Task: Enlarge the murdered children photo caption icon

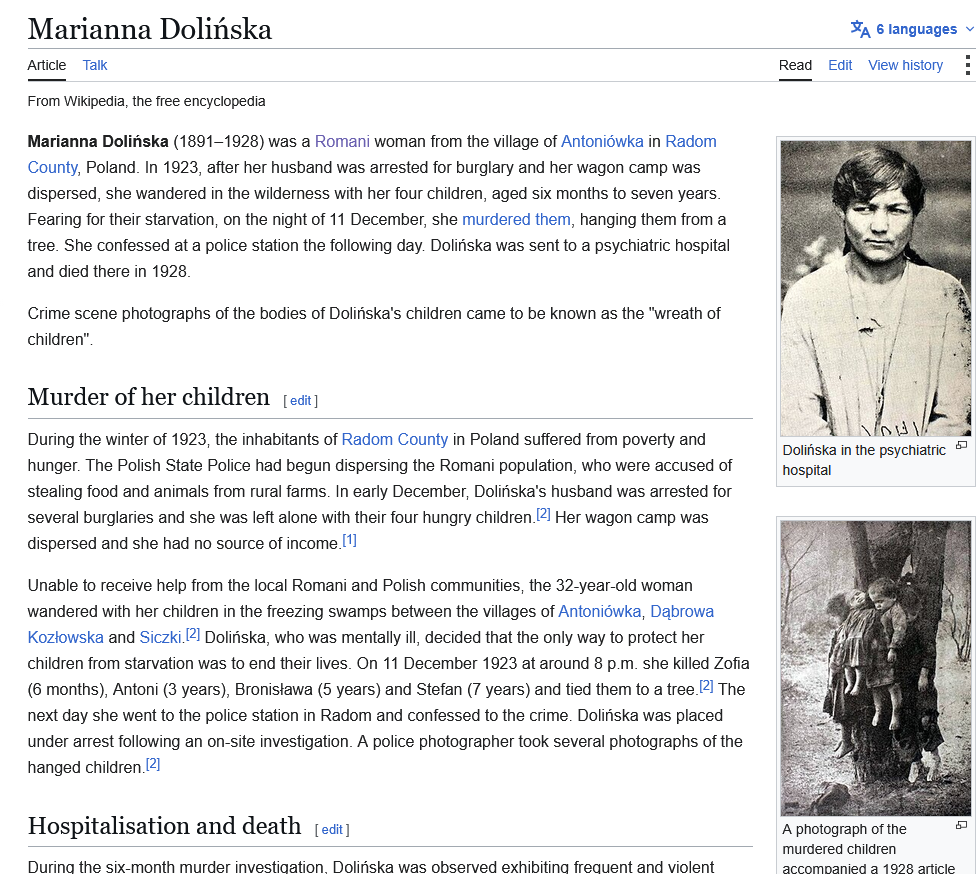Action: (961, 825)
